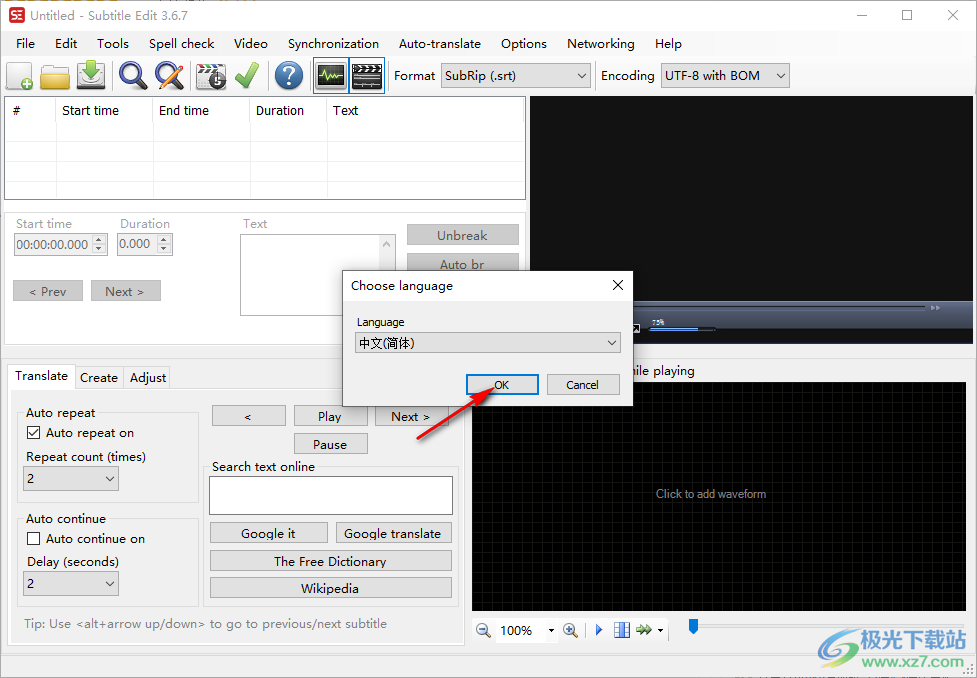The width and height of the screenshot is (977, 678).
Task: Open the Networking menu
Action: pyautogui.click(x=601, y=44)
